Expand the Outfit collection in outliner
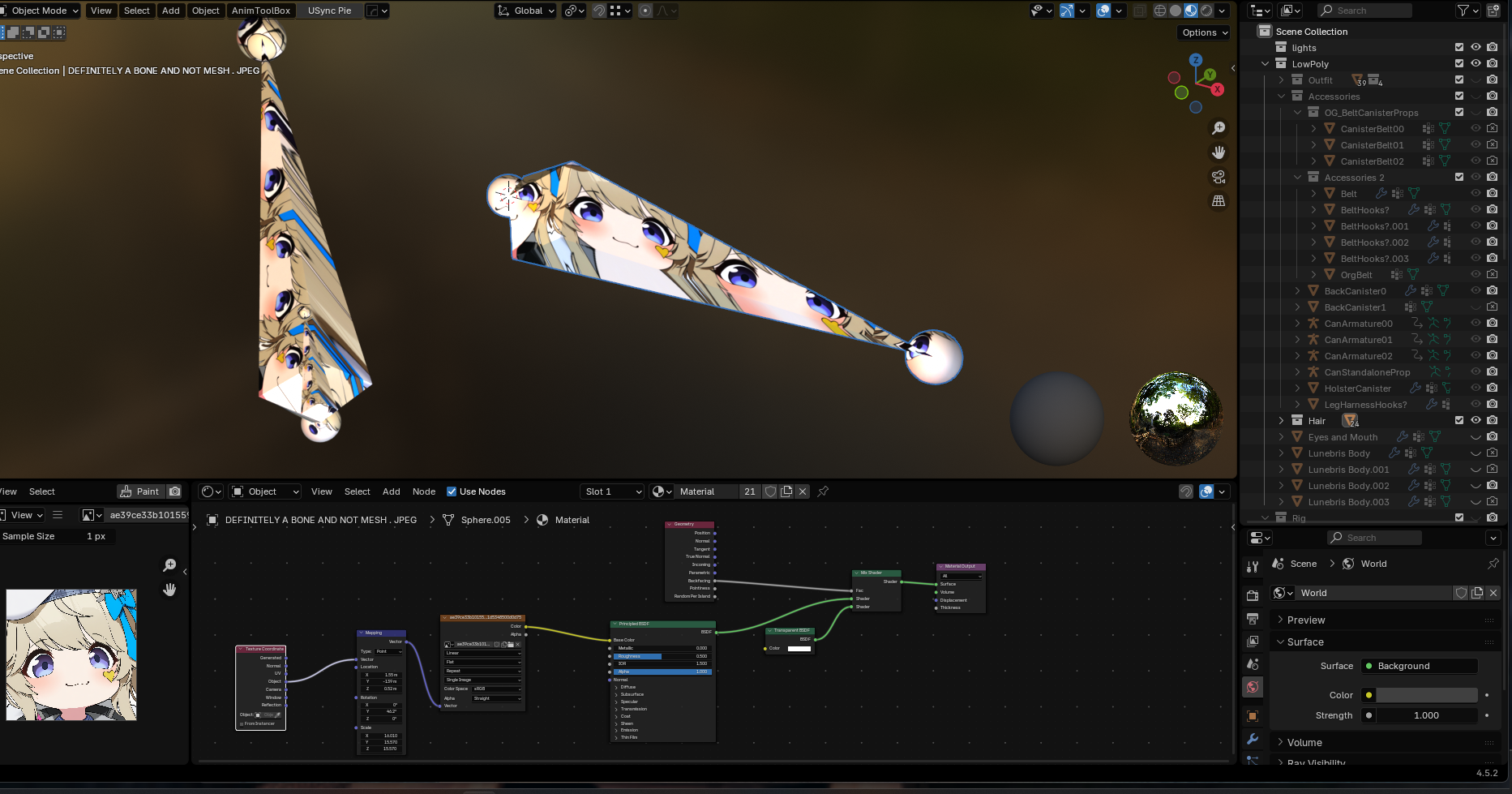The width and height of the screenshot is (1512, 794). tap(1282, 80)
